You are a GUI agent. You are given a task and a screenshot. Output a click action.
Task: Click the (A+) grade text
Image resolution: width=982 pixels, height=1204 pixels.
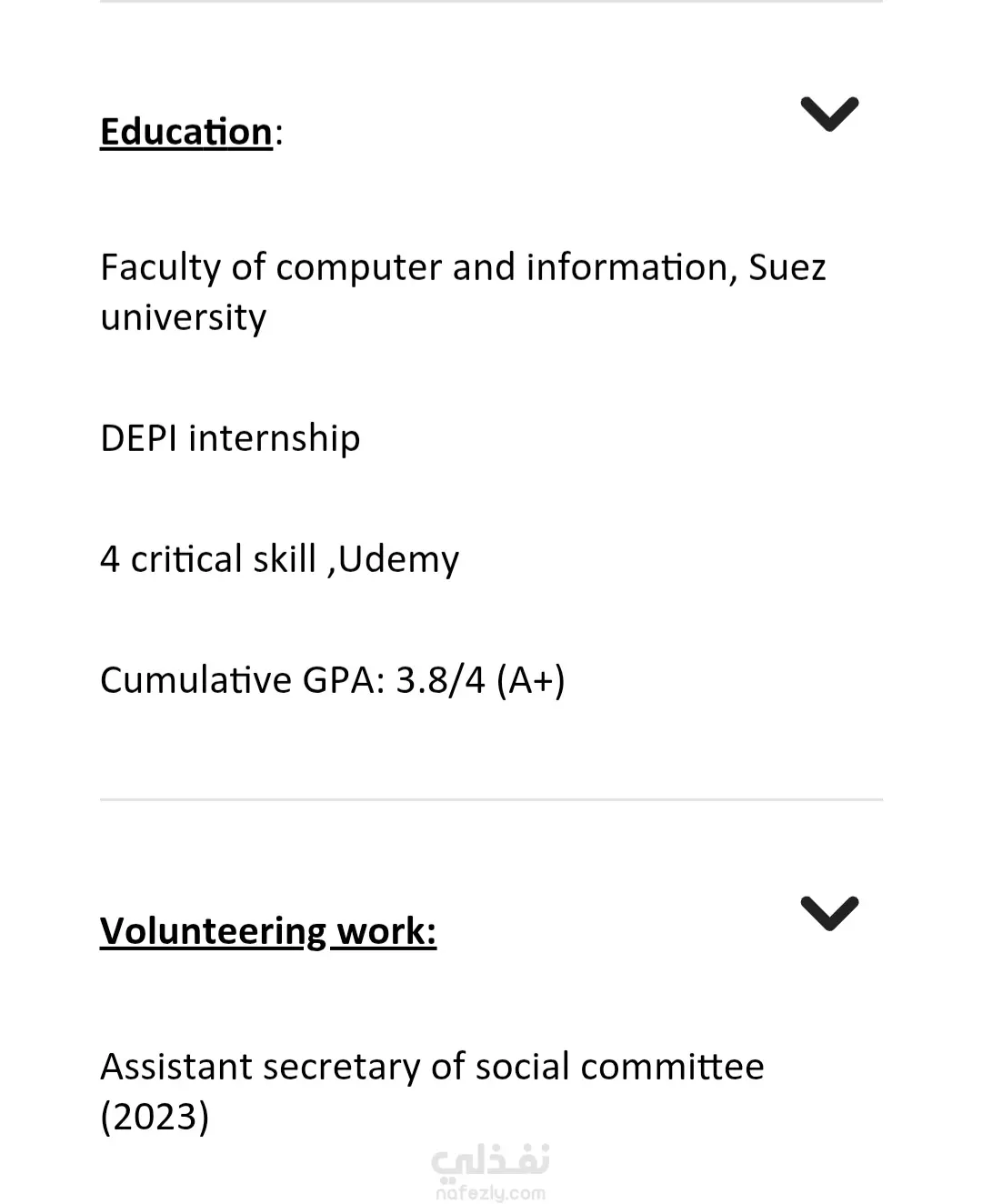click(x=531, y=680)
